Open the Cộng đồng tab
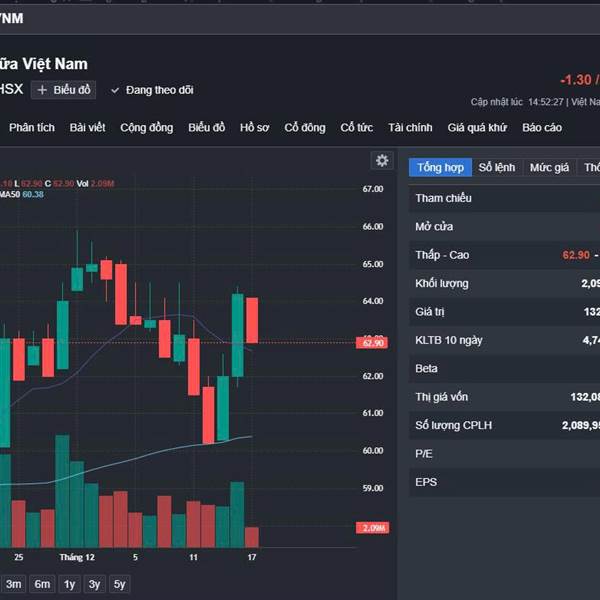Viewport: 600px width, 600px height. 146,128
